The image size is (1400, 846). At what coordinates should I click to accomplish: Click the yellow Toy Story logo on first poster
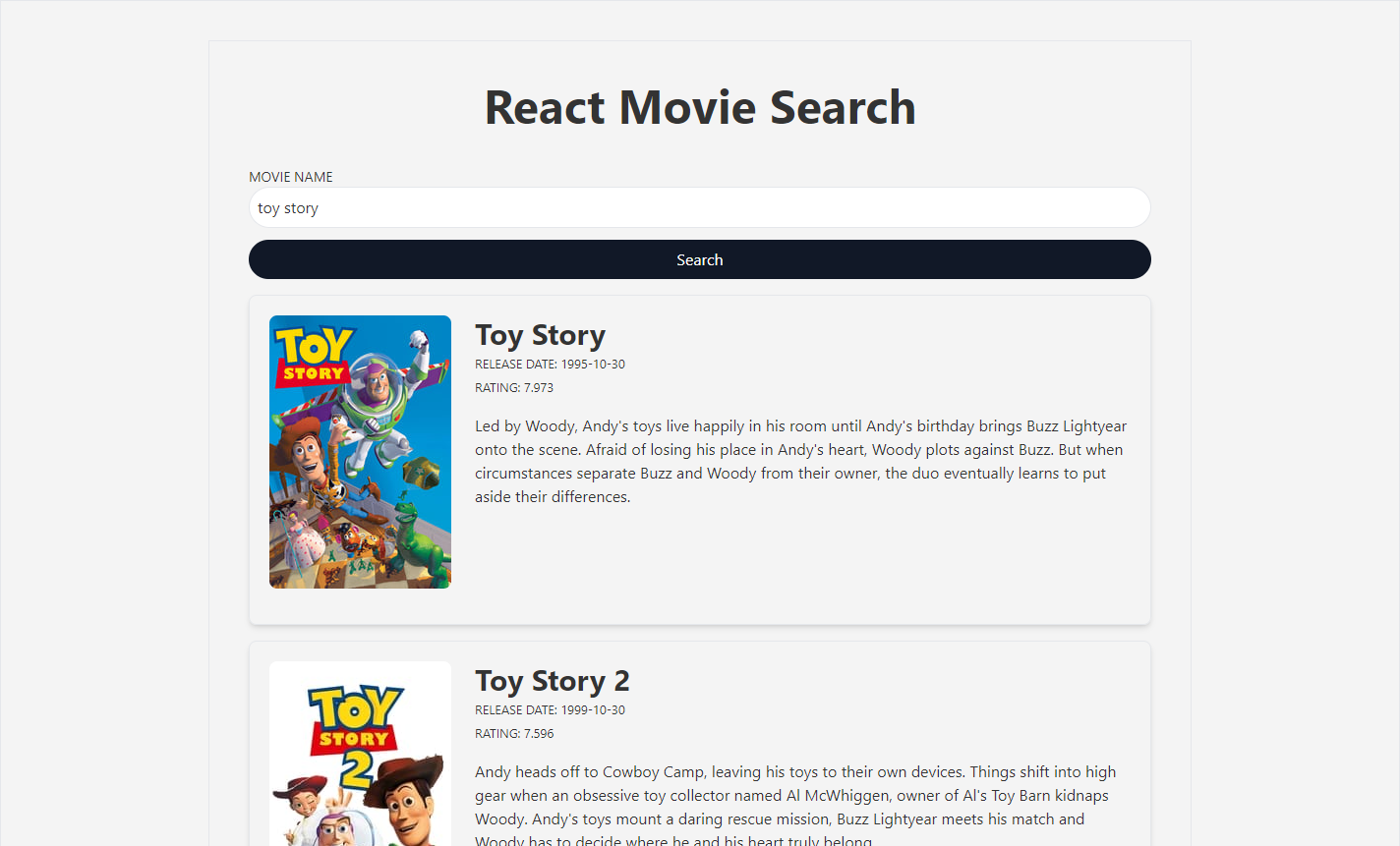pos(313,354)
